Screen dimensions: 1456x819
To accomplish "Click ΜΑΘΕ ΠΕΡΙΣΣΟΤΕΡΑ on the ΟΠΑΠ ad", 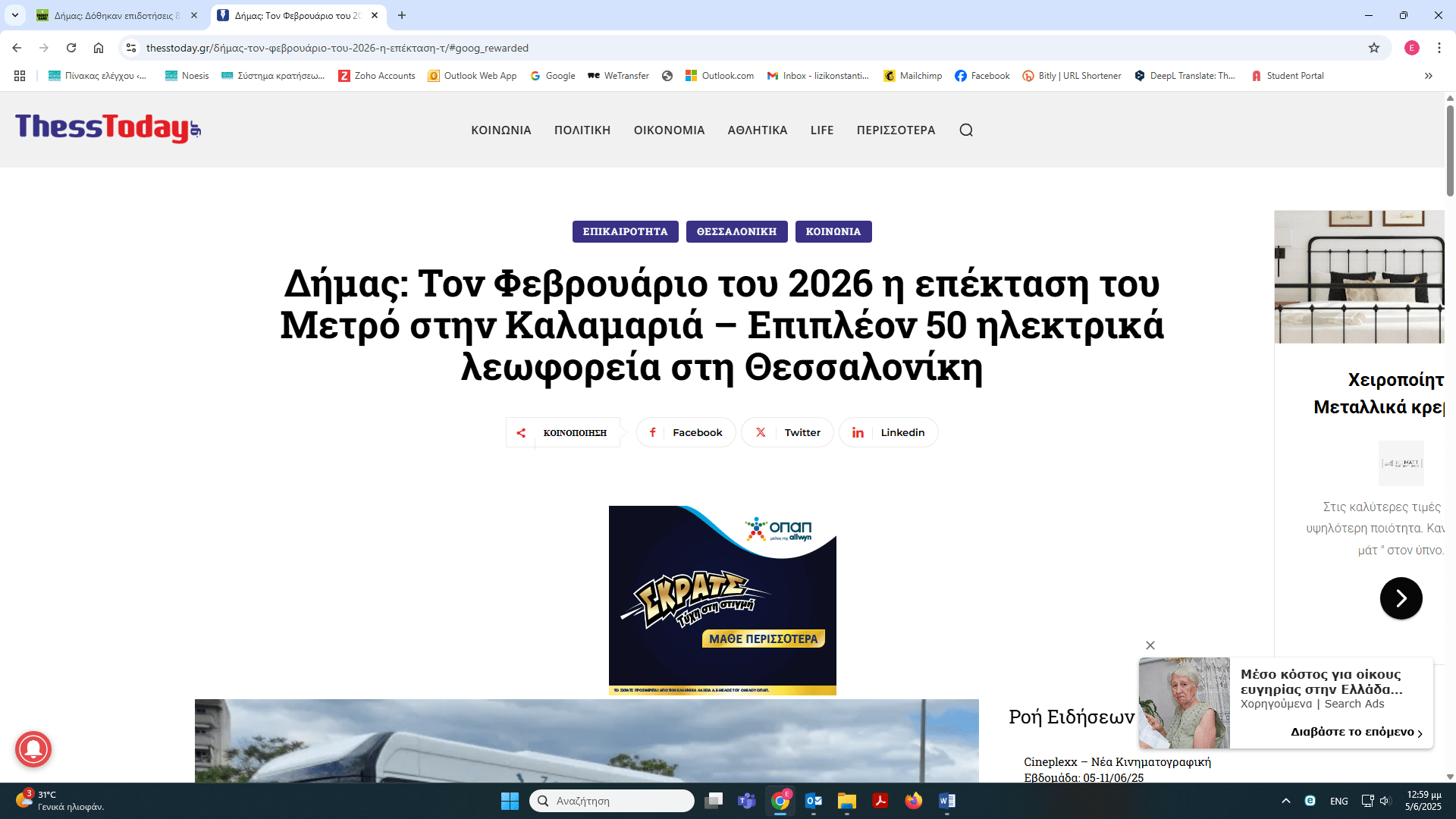I will tap(763, 639).
